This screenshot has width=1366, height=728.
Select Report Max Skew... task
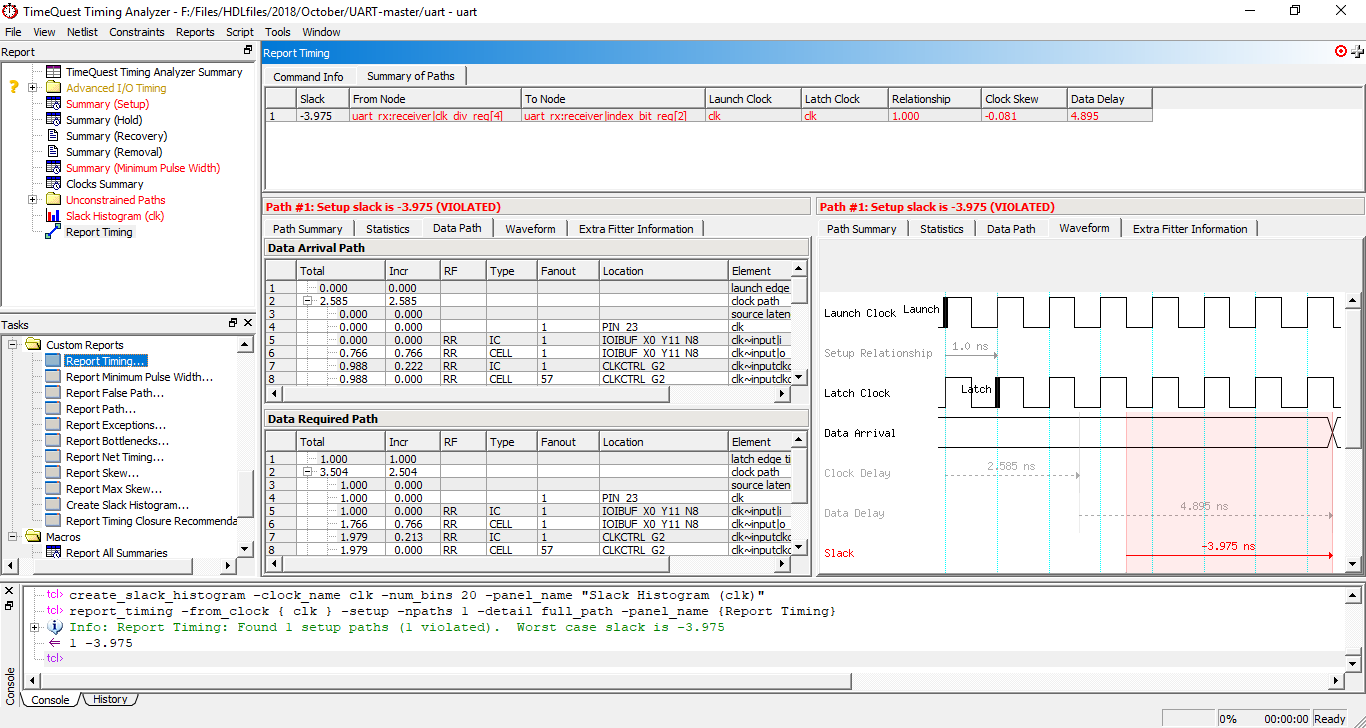click(x=114, y=489)
